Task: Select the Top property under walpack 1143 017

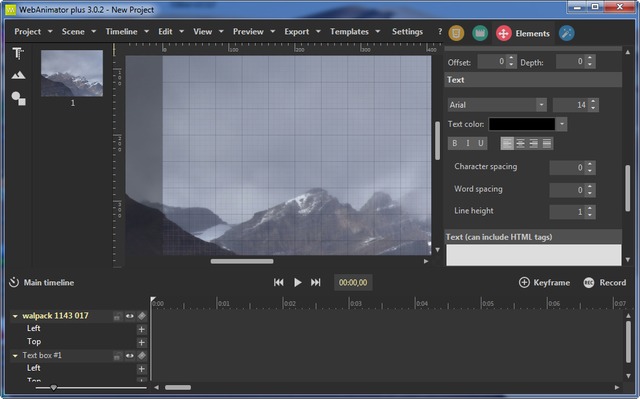Action: 34,341
